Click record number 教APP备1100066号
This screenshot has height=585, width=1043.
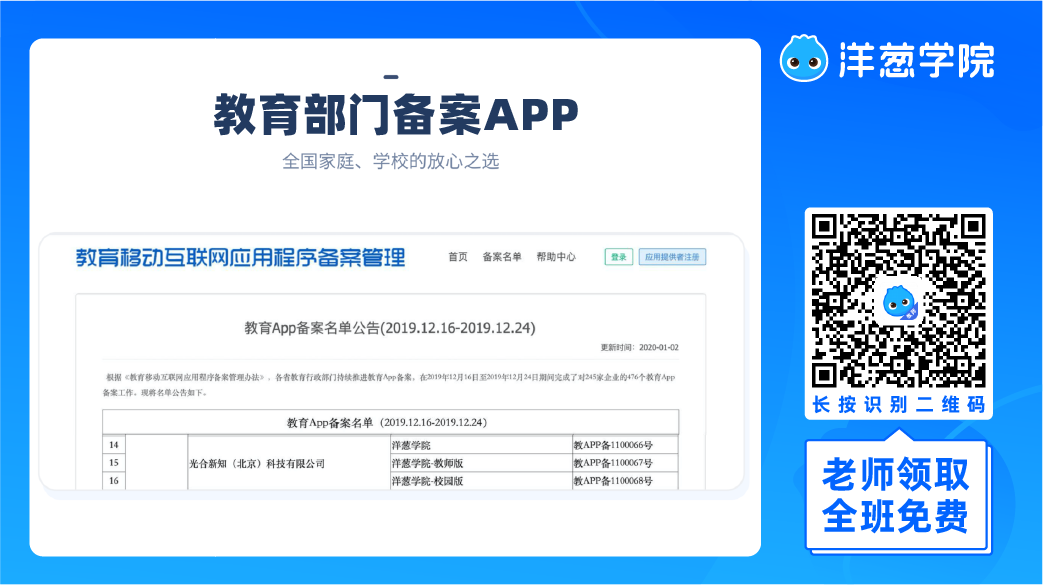pyautogui.click(x=625, y=445)
